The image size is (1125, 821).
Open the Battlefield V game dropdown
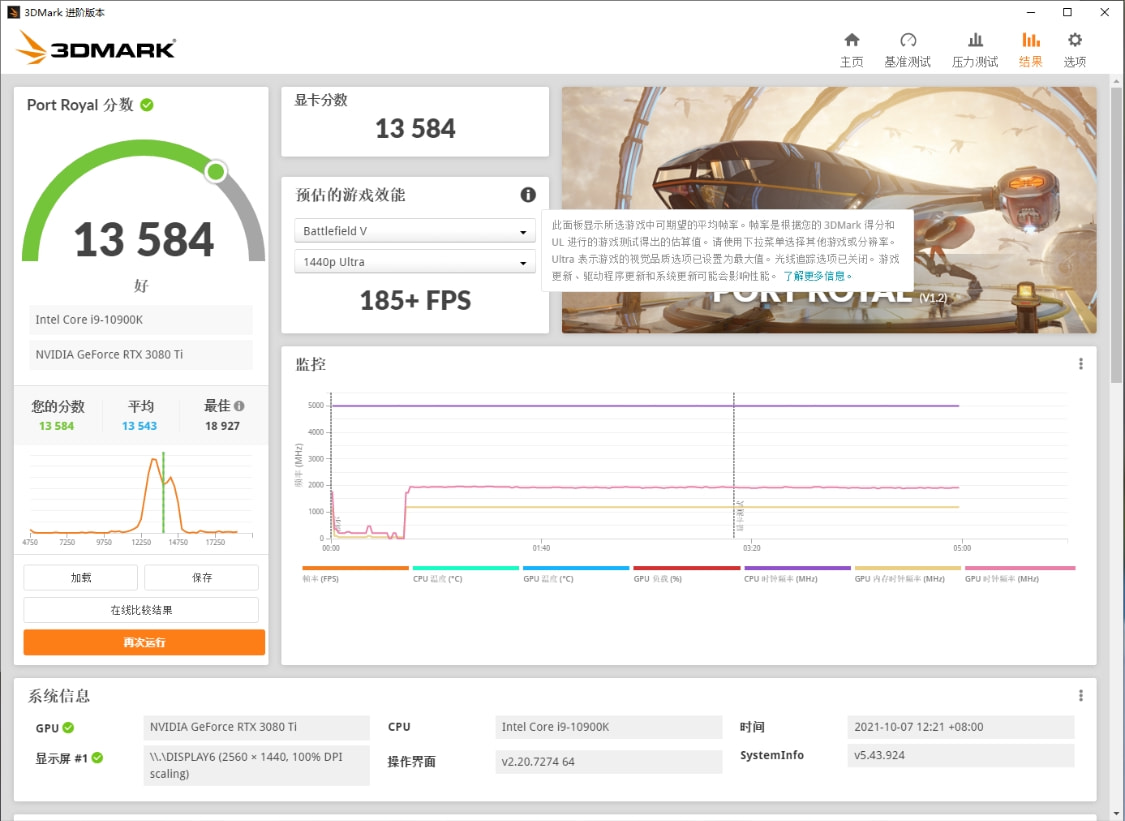(x=414, y=230)
